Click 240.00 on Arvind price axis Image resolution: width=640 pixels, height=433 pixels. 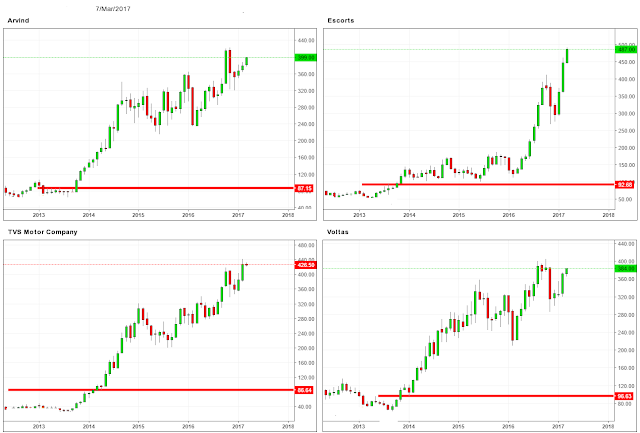[x=306, y=124]
